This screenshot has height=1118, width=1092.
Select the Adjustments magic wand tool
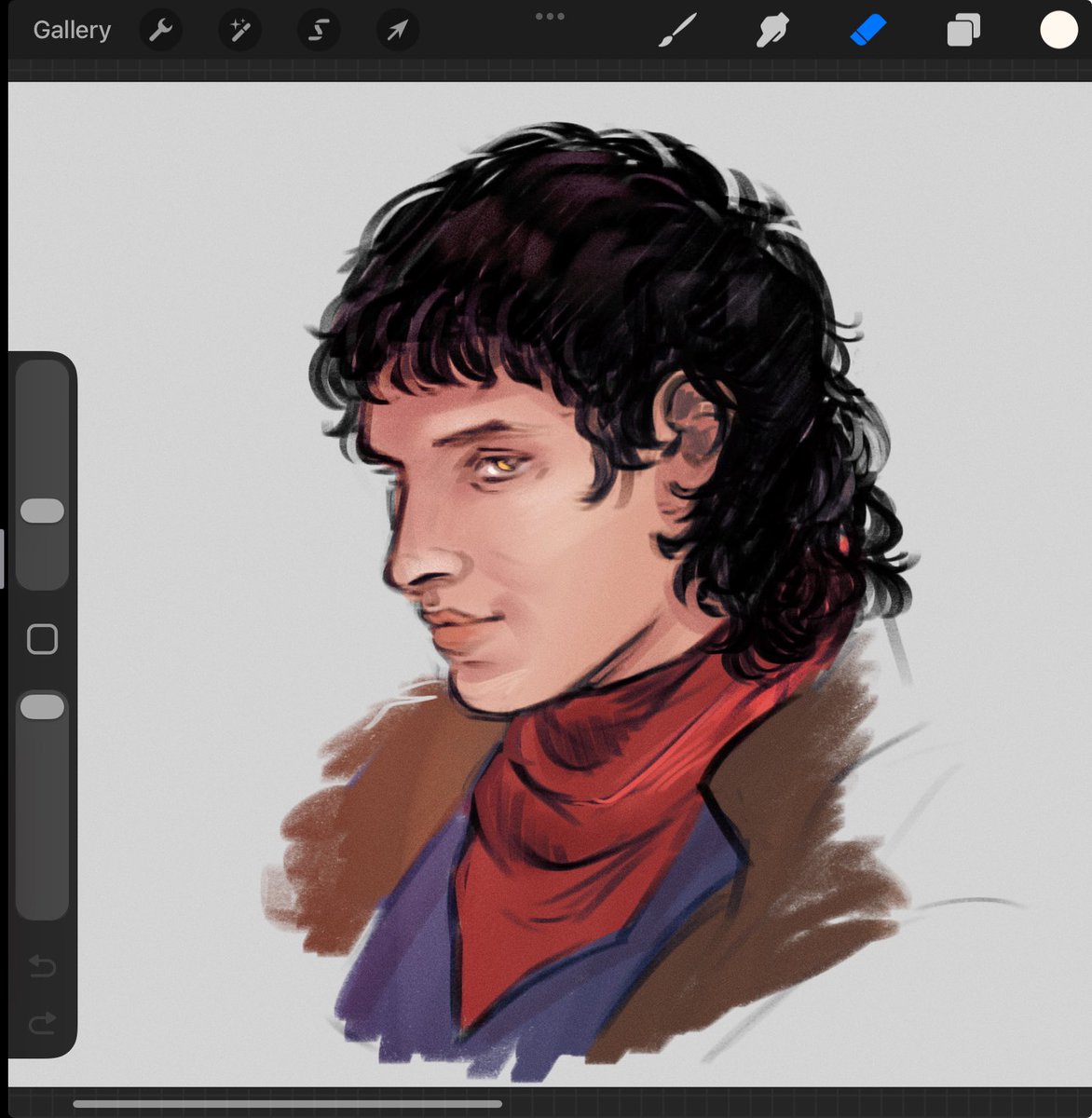(239, 29)
